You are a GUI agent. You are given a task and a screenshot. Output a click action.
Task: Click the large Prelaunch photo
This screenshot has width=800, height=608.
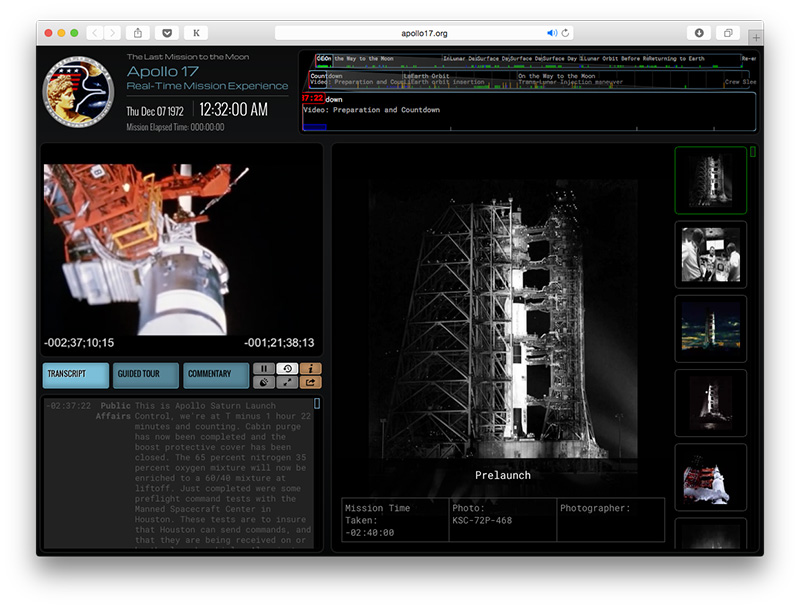(x=503, y=319)
